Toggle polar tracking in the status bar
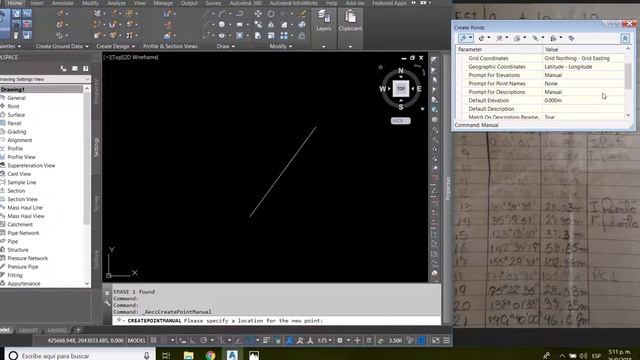Image resolution: width=640 pixels, height=360 pixels. (x=203, y=340)
